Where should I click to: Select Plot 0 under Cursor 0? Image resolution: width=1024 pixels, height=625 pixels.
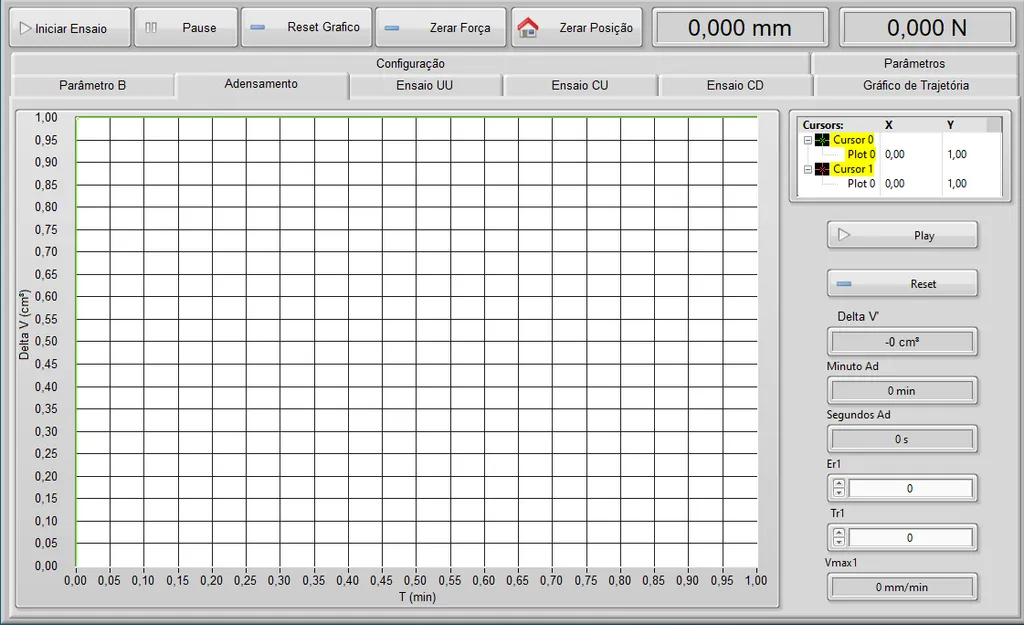point(861,154)
